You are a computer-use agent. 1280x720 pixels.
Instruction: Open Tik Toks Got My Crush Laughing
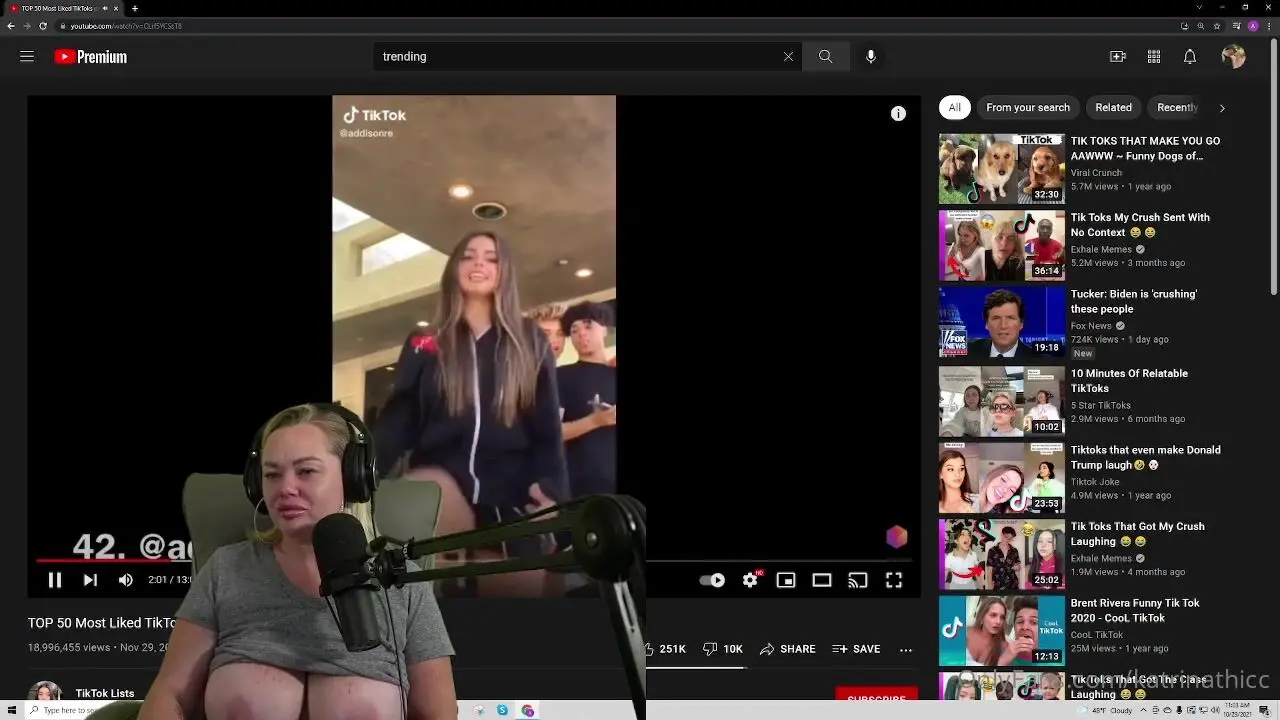1138,534
